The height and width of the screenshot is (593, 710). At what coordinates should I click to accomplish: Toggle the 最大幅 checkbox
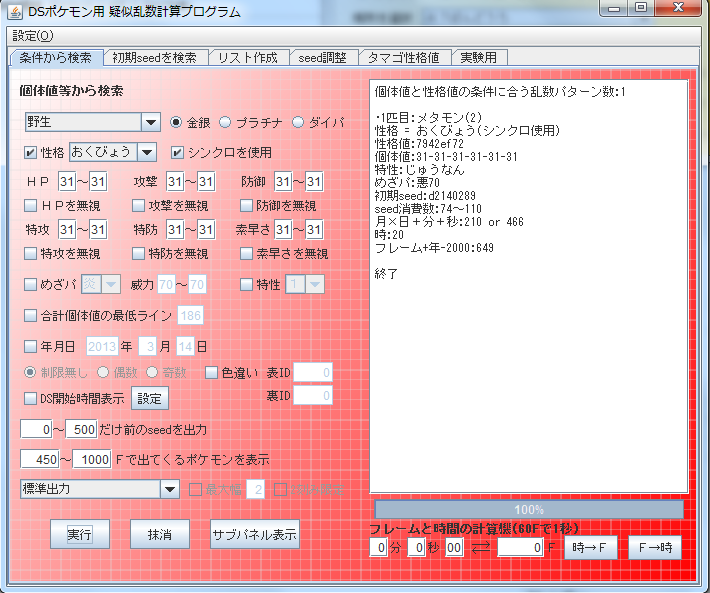click(195, 489)
